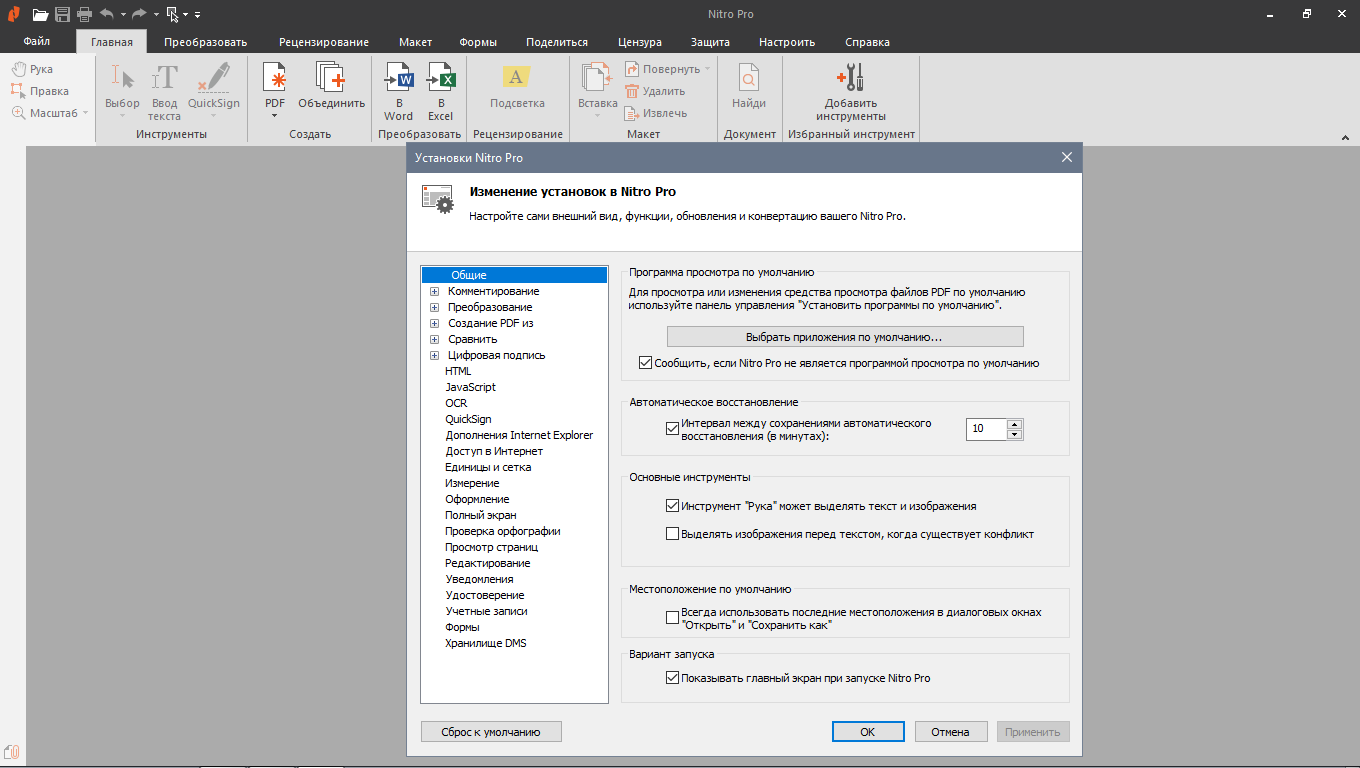Click the Save diskette icon in quick access toolbar
The image size is (1360, 768).
63,14
